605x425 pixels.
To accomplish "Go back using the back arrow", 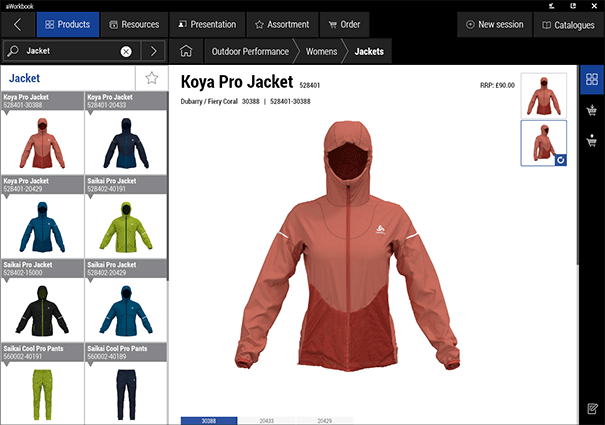I will point(17,24).
